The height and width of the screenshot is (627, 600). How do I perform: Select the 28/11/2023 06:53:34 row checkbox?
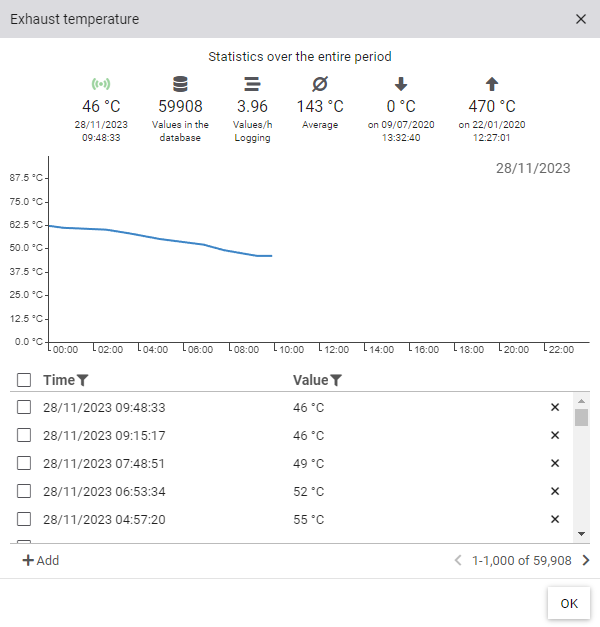point(24,491)
